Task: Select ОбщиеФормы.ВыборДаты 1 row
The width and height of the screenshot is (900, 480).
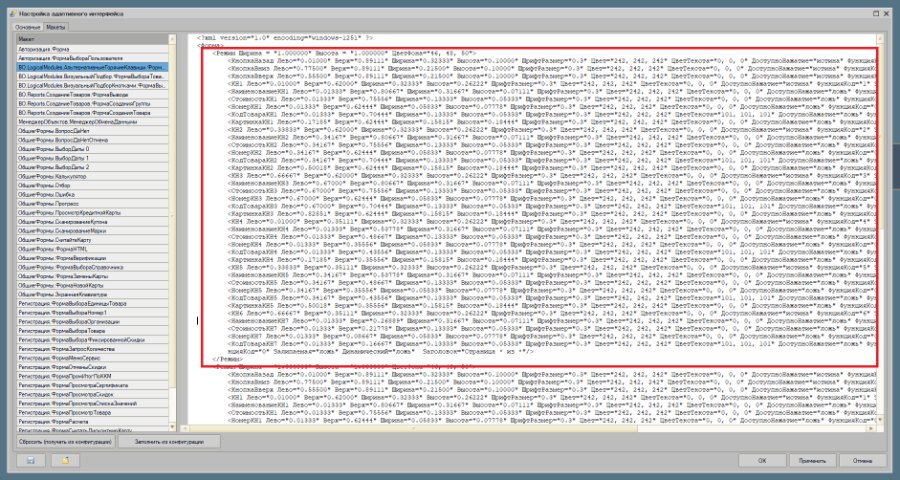Action: pyautogui.click(x=92, y=158)
